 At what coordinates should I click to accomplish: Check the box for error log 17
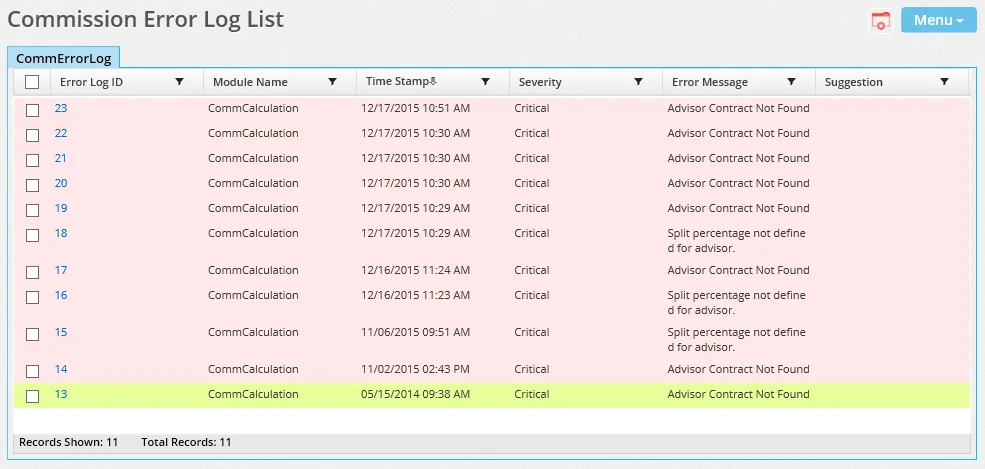point(32,272)
